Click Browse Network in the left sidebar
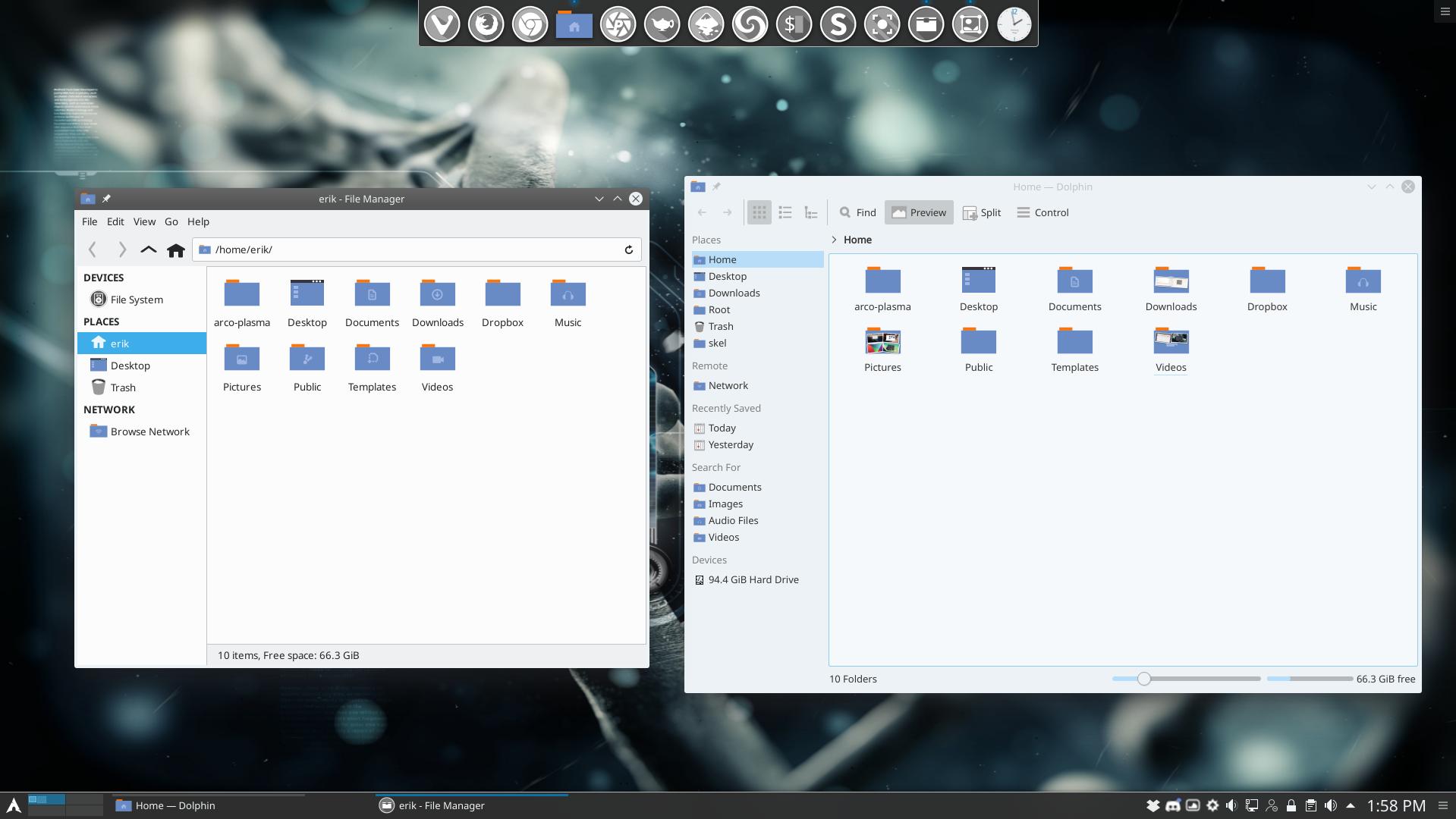The image size is (1456, 819). click(x=149, y=431)
